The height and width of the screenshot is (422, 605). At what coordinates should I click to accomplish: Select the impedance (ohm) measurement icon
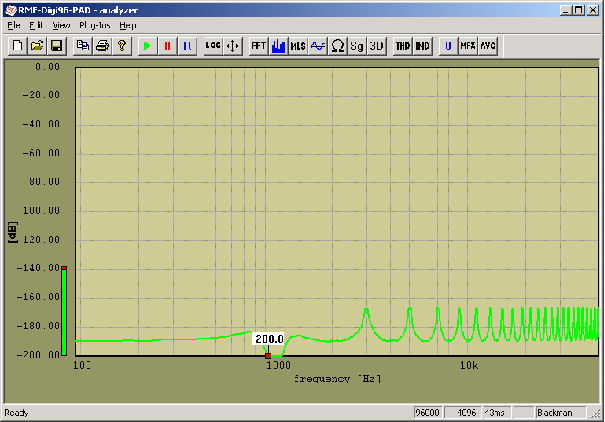[x=337, y=46]
